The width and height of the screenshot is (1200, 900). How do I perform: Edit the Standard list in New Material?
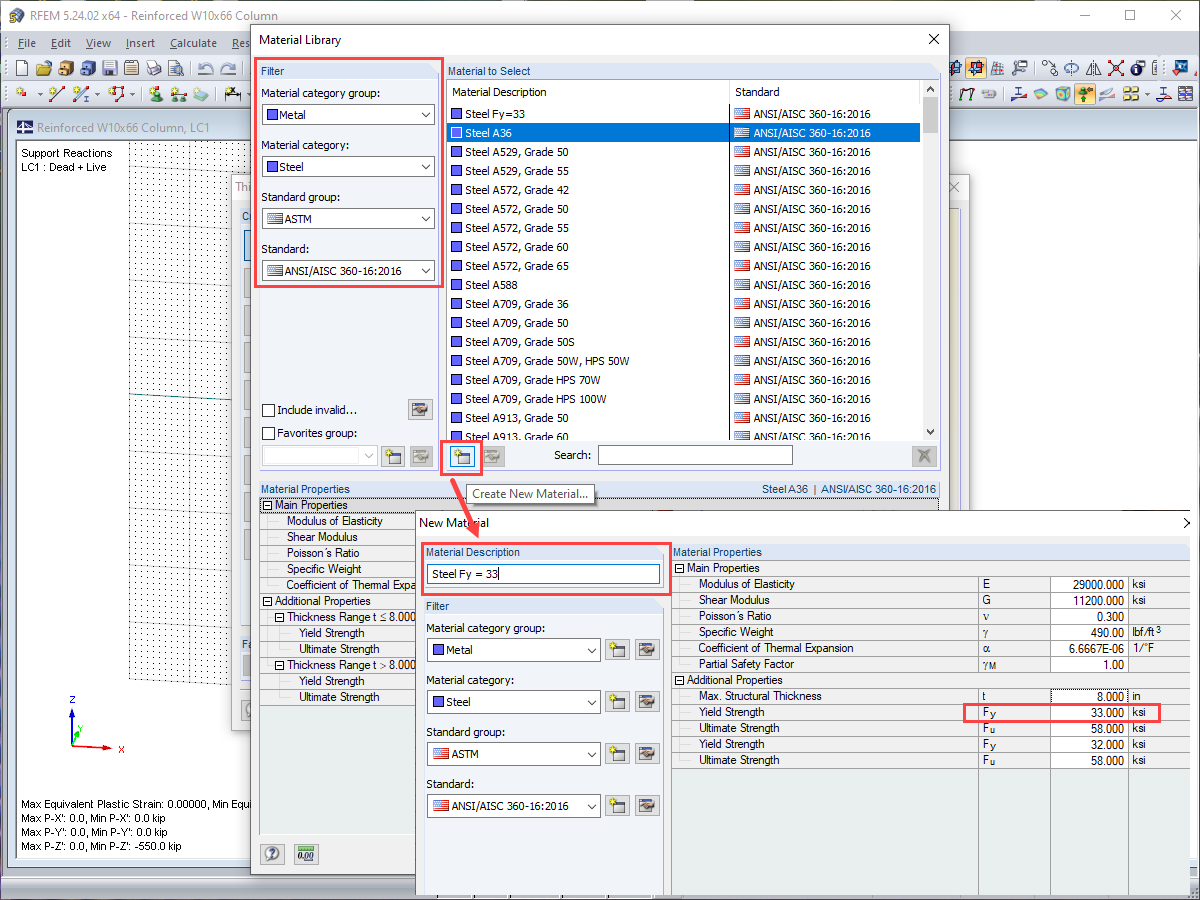tap(647, 805)
